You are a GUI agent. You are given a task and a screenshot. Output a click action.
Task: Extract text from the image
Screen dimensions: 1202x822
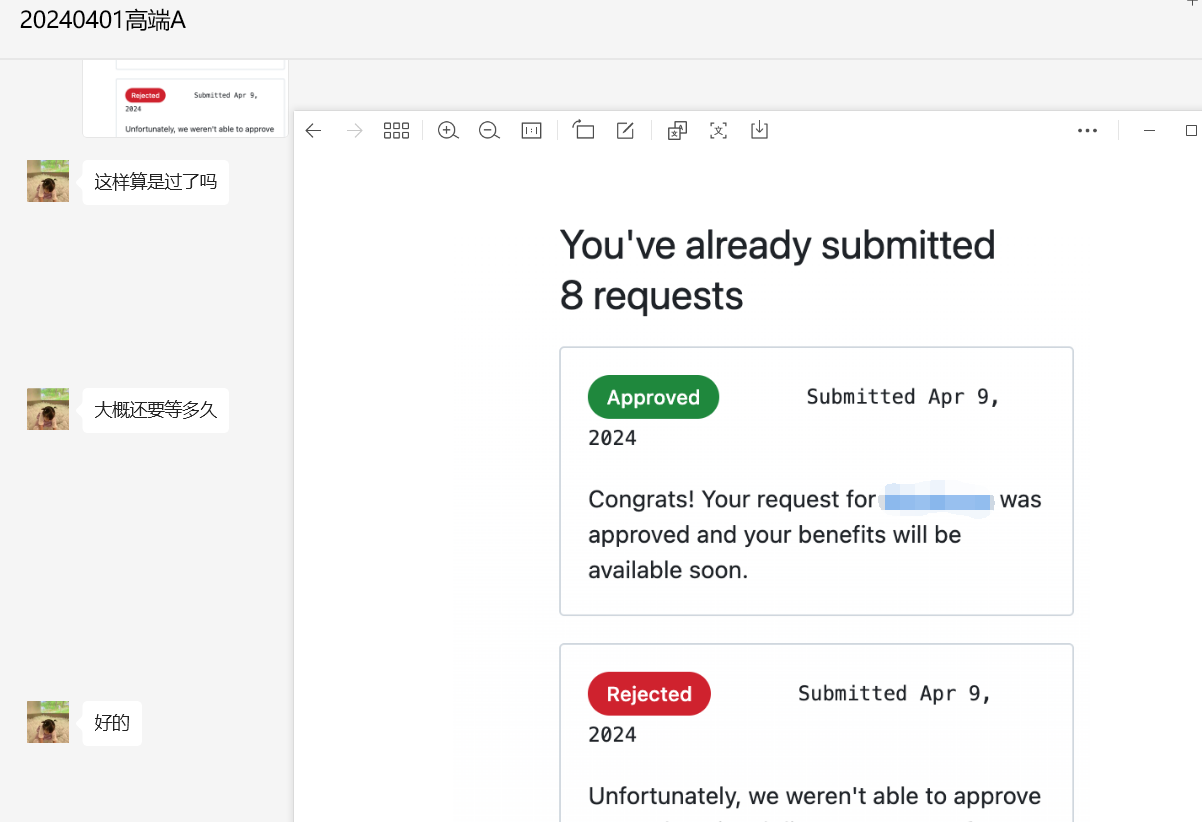(718, 131)
